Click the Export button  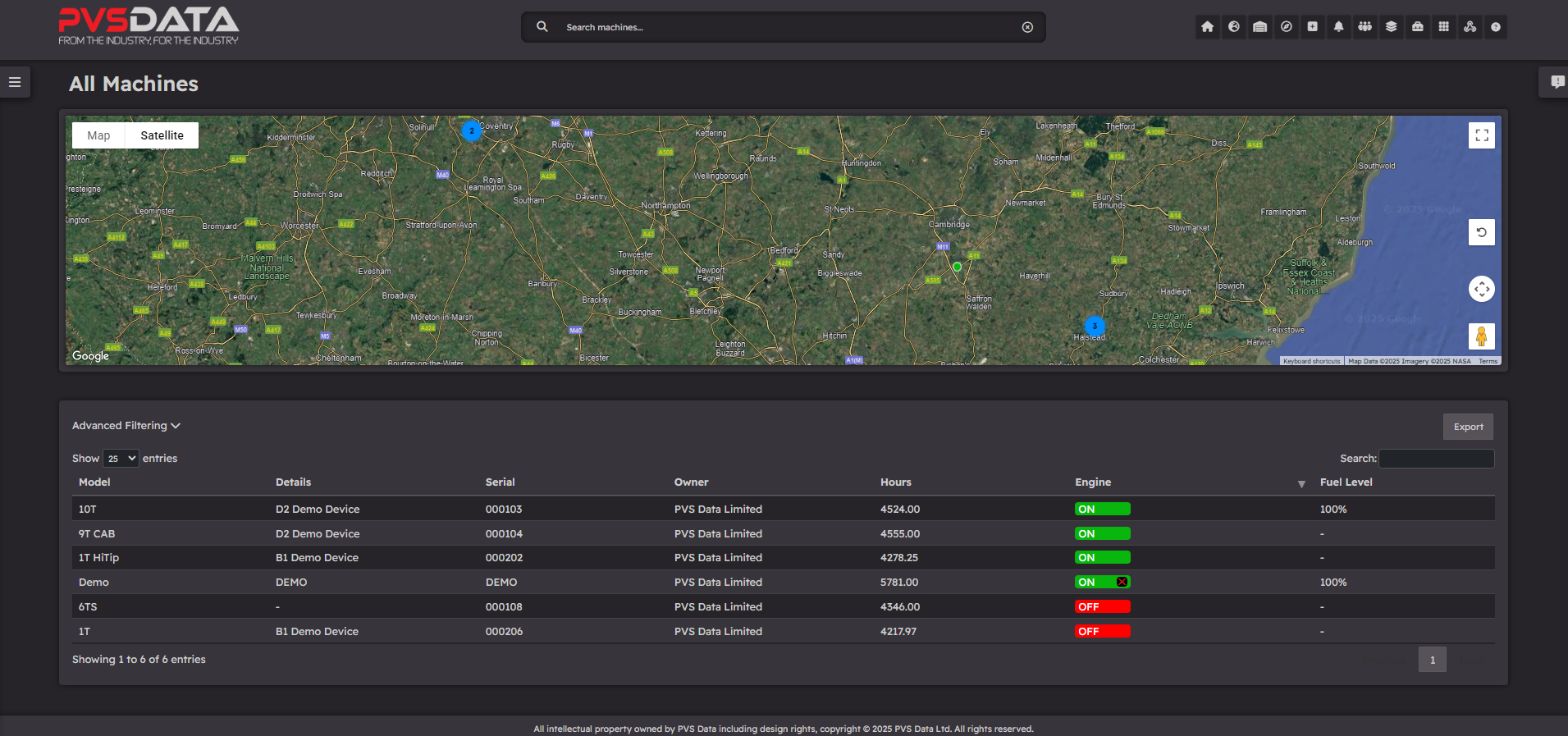[1467, 427]
